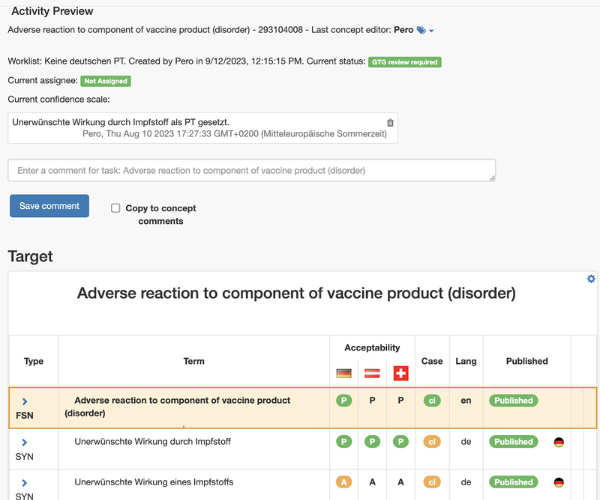Click the Swiss flag acceptability column icon
Image resolution: width=600 pixels, height=500 pixels.
pyautogui.click(x=401, y=373)
